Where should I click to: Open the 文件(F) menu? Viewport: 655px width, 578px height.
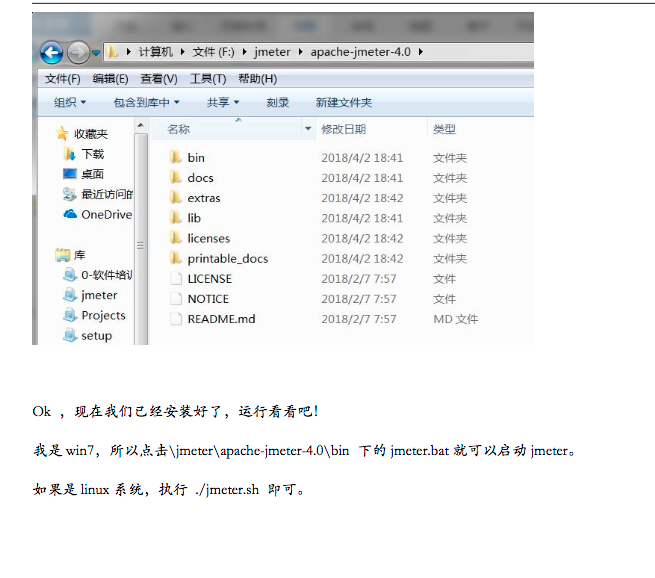pyautogui.click(x=63, y=79)
